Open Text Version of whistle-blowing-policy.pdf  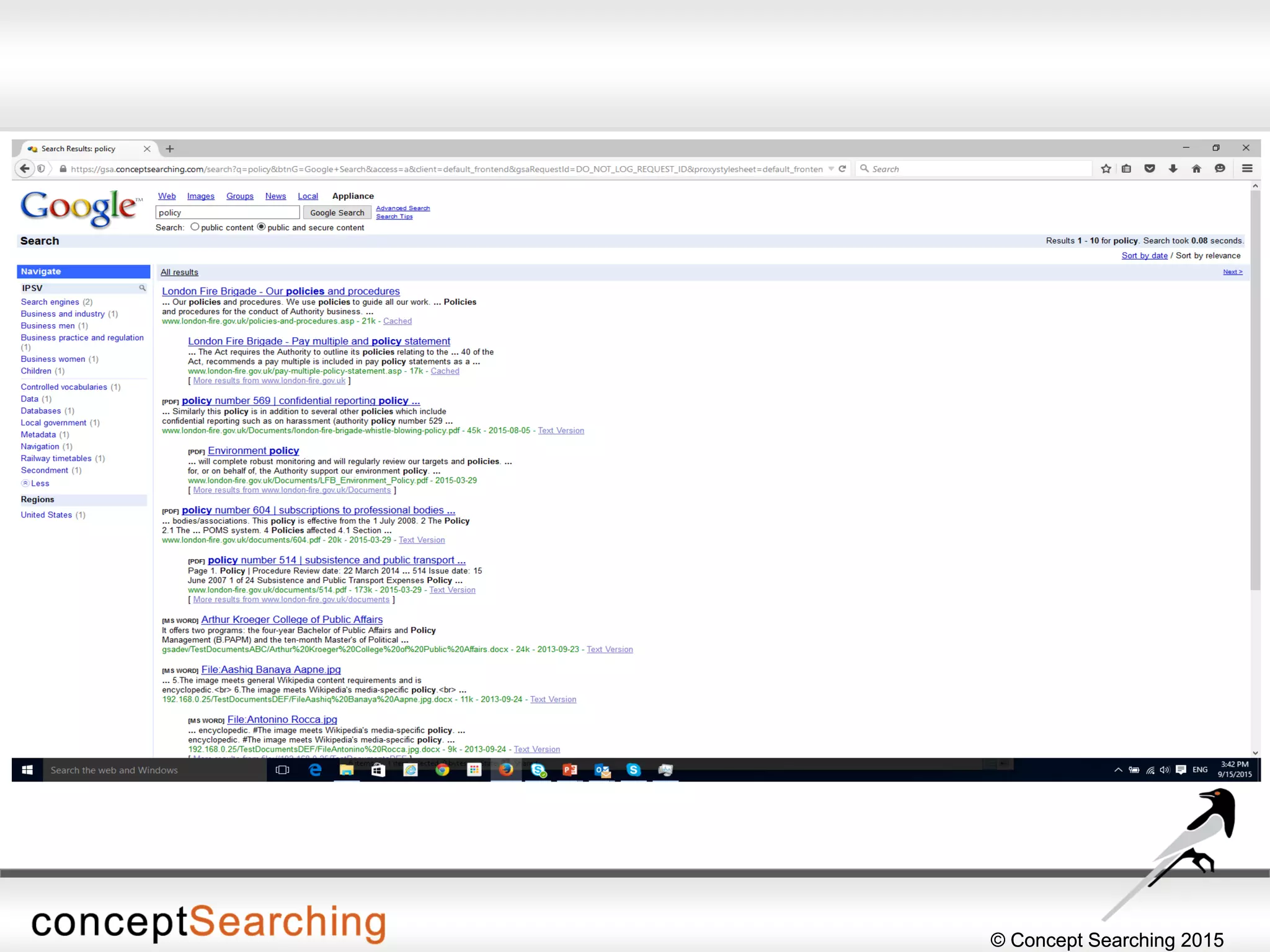coord(561,430)
